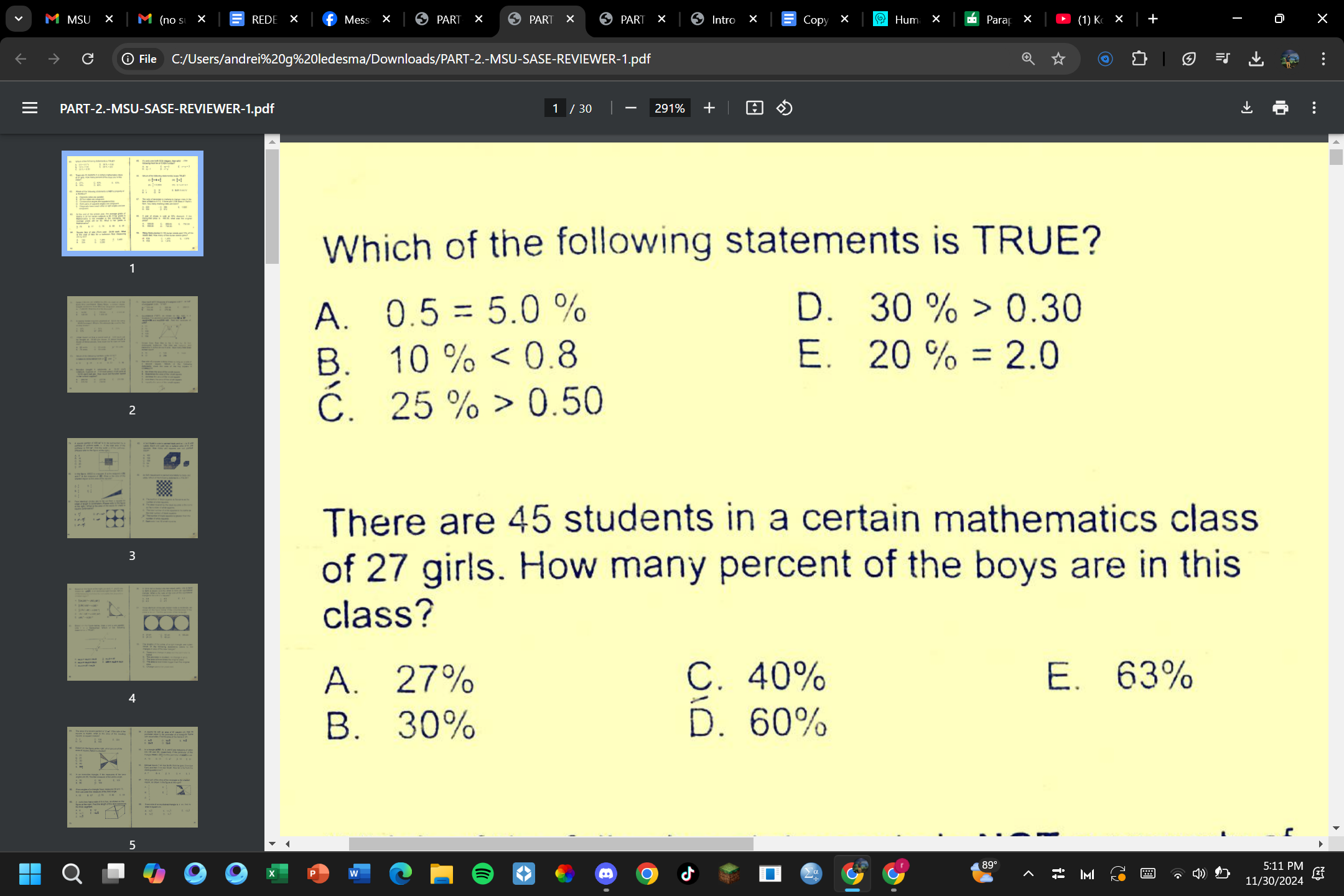Open the browser zoom magnifier icon

coord(1028,58)
